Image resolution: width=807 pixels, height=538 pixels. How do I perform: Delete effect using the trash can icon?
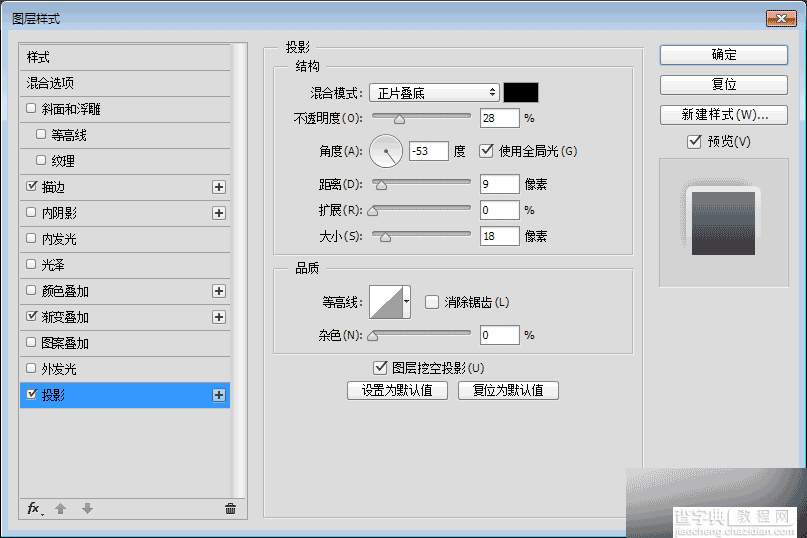pos(230,509)
